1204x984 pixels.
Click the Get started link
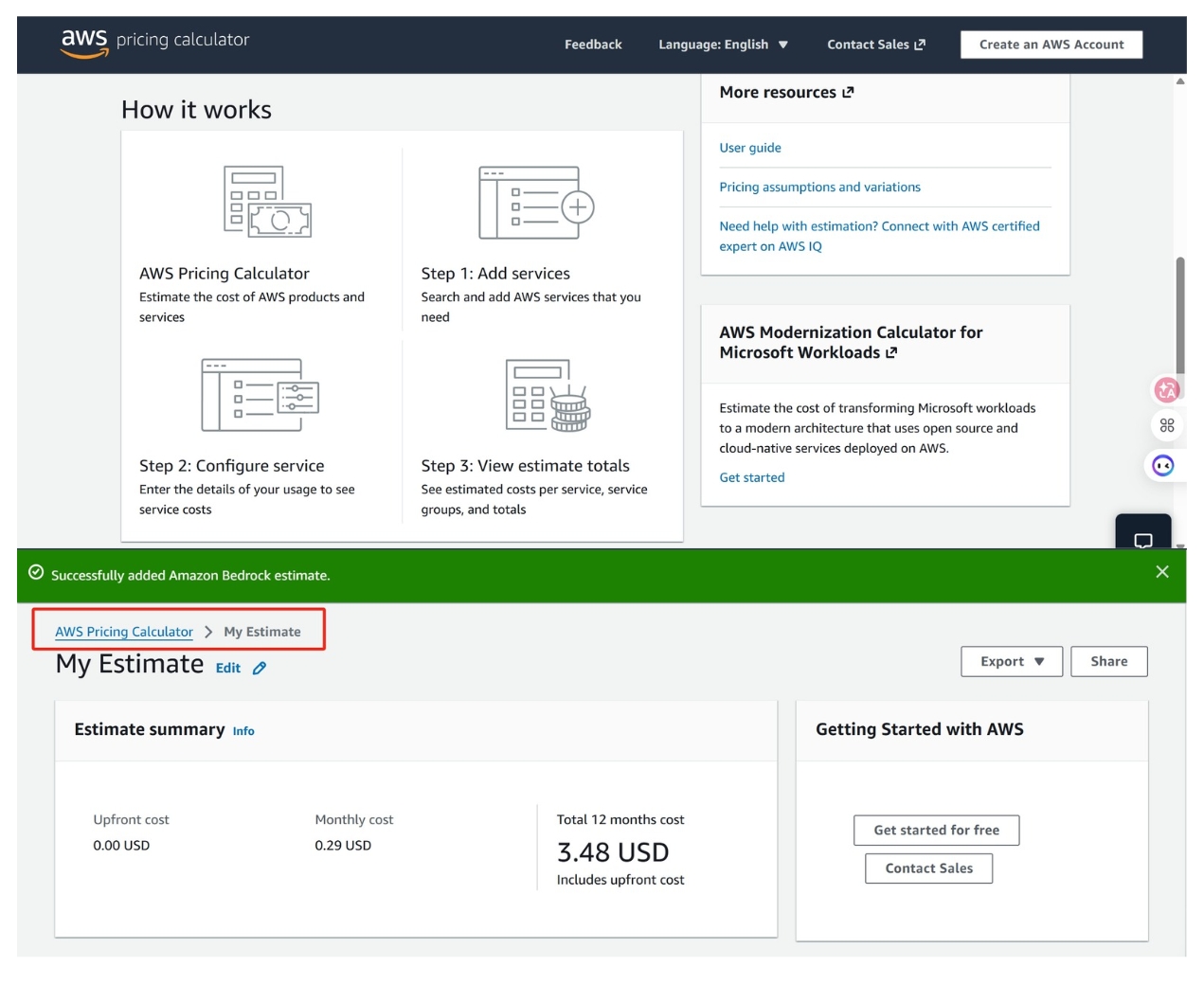point(752,477)
